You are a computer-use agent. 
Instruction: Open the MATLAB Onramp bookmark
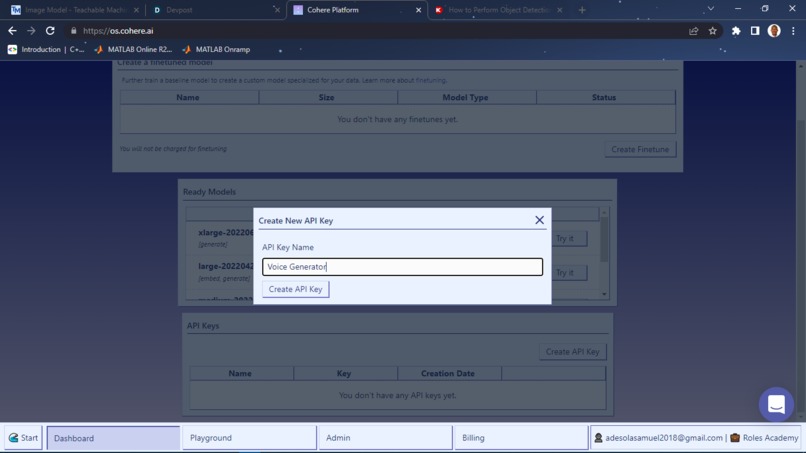pos(216,49)
